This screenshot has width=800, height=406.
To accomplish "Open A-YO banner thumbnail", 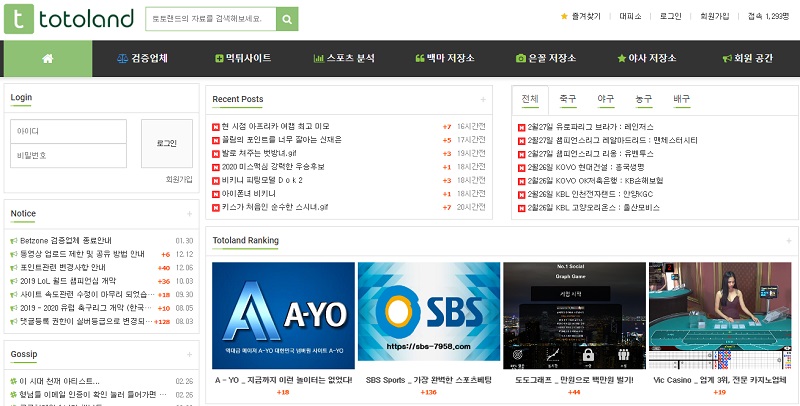I will 283,316.
